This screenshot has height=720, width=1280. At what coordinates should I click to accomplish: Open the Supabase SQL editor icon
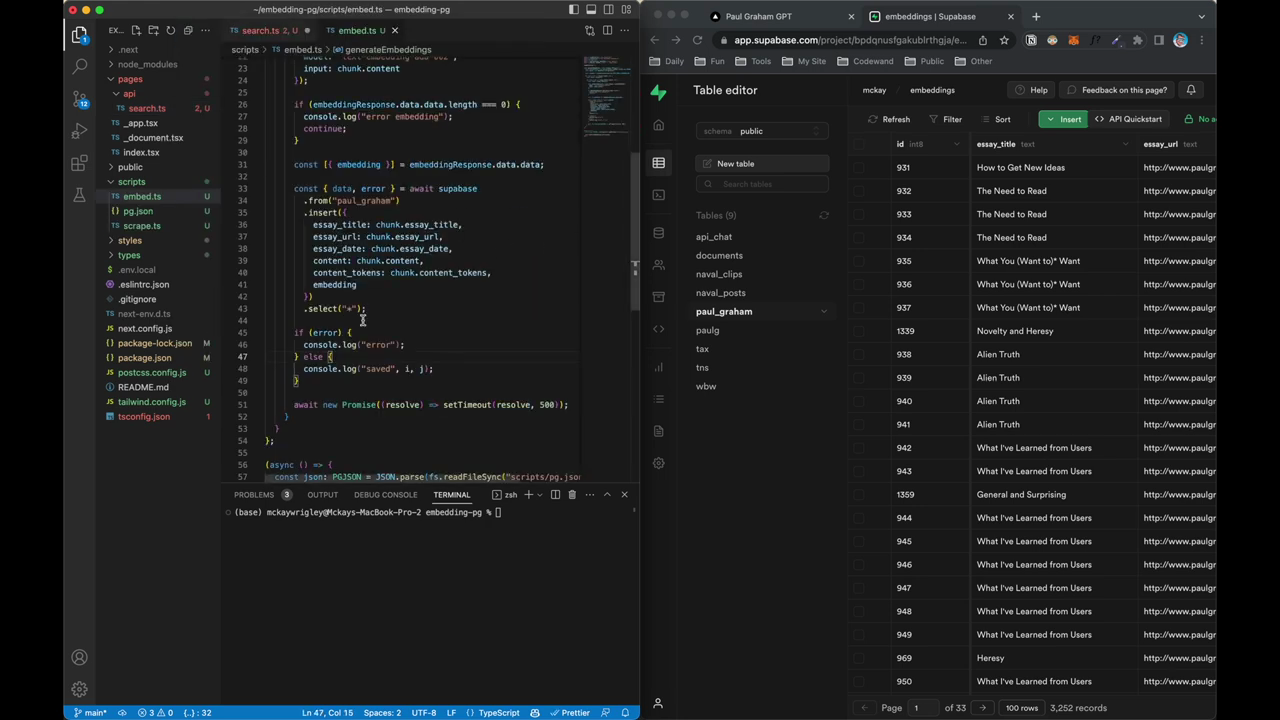pos(658,195)
